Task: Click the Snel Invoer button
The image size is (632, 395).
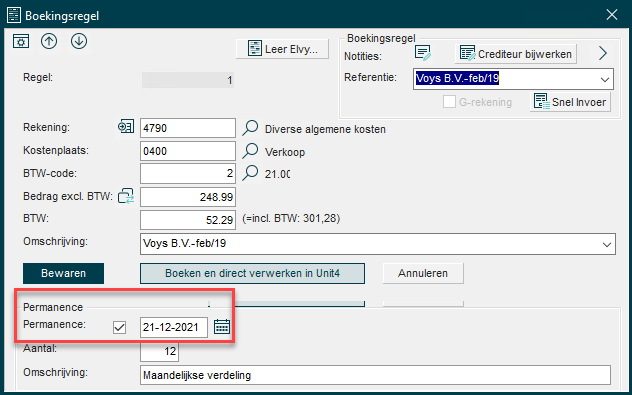Action: [x=570, y=102]
